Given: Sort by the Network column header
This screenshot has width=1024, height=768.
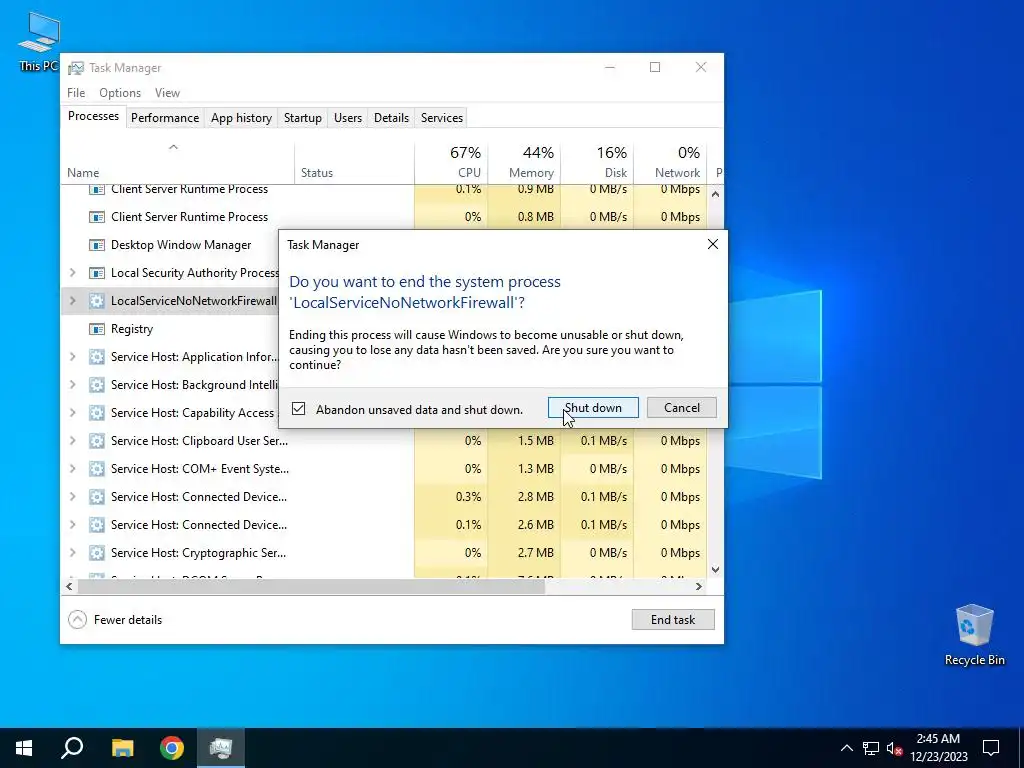Looking at the screenshot, I should 670,162.
